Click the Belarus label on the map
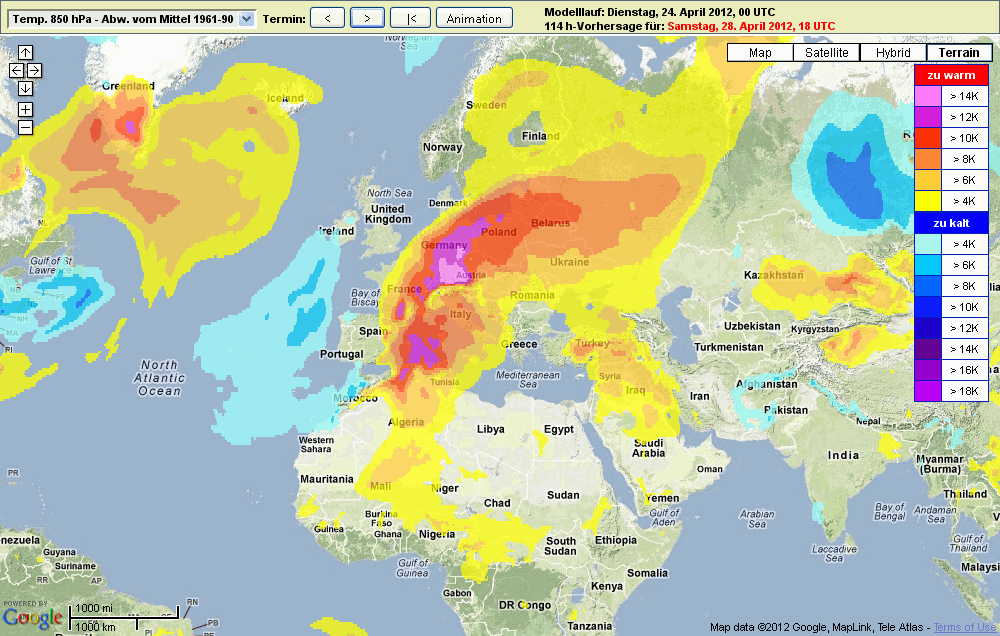 (x=550, y=223)
